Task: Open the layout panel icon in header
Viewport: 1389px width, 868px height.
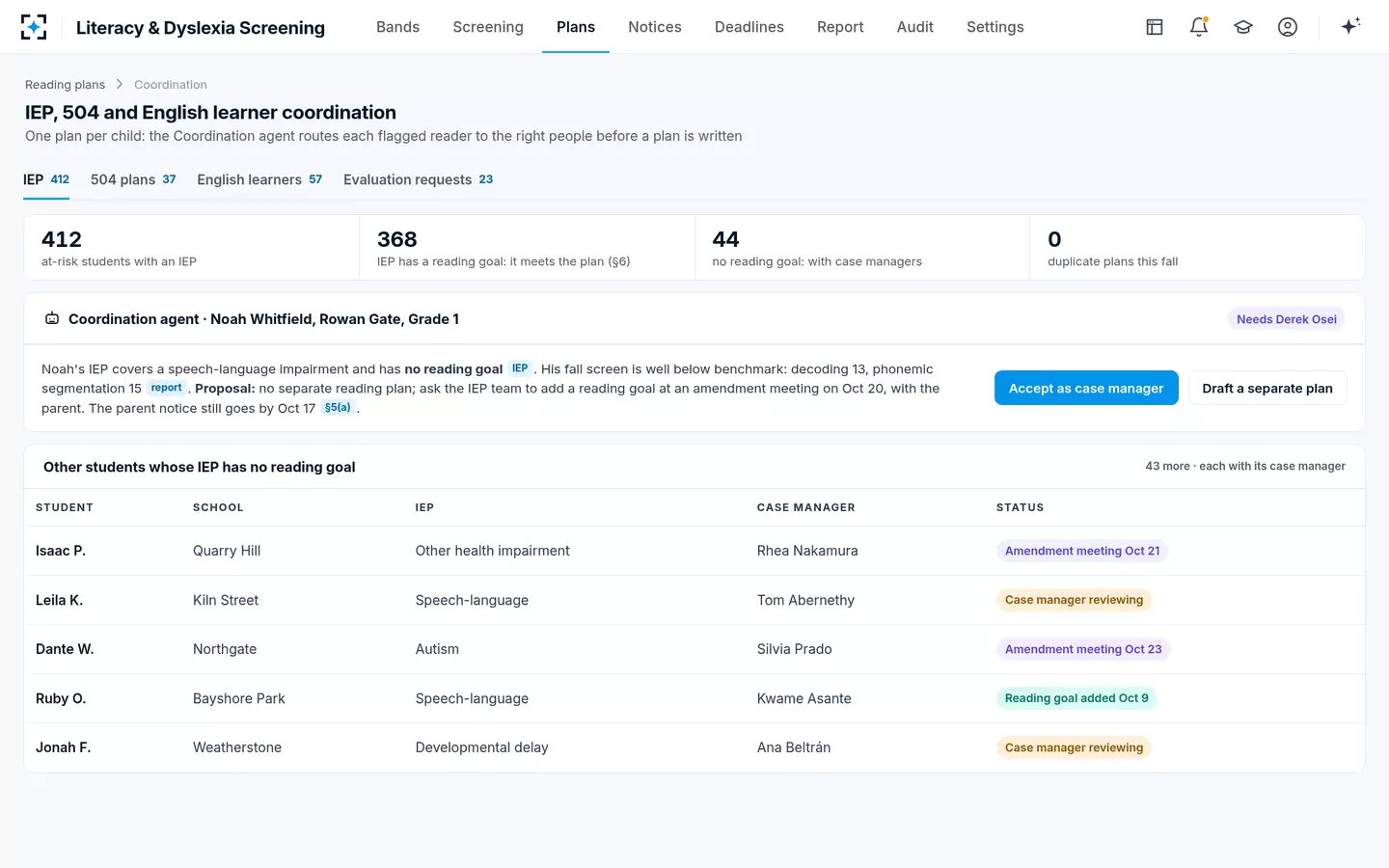Action: pyautogui.click(x=1155, y=27)
